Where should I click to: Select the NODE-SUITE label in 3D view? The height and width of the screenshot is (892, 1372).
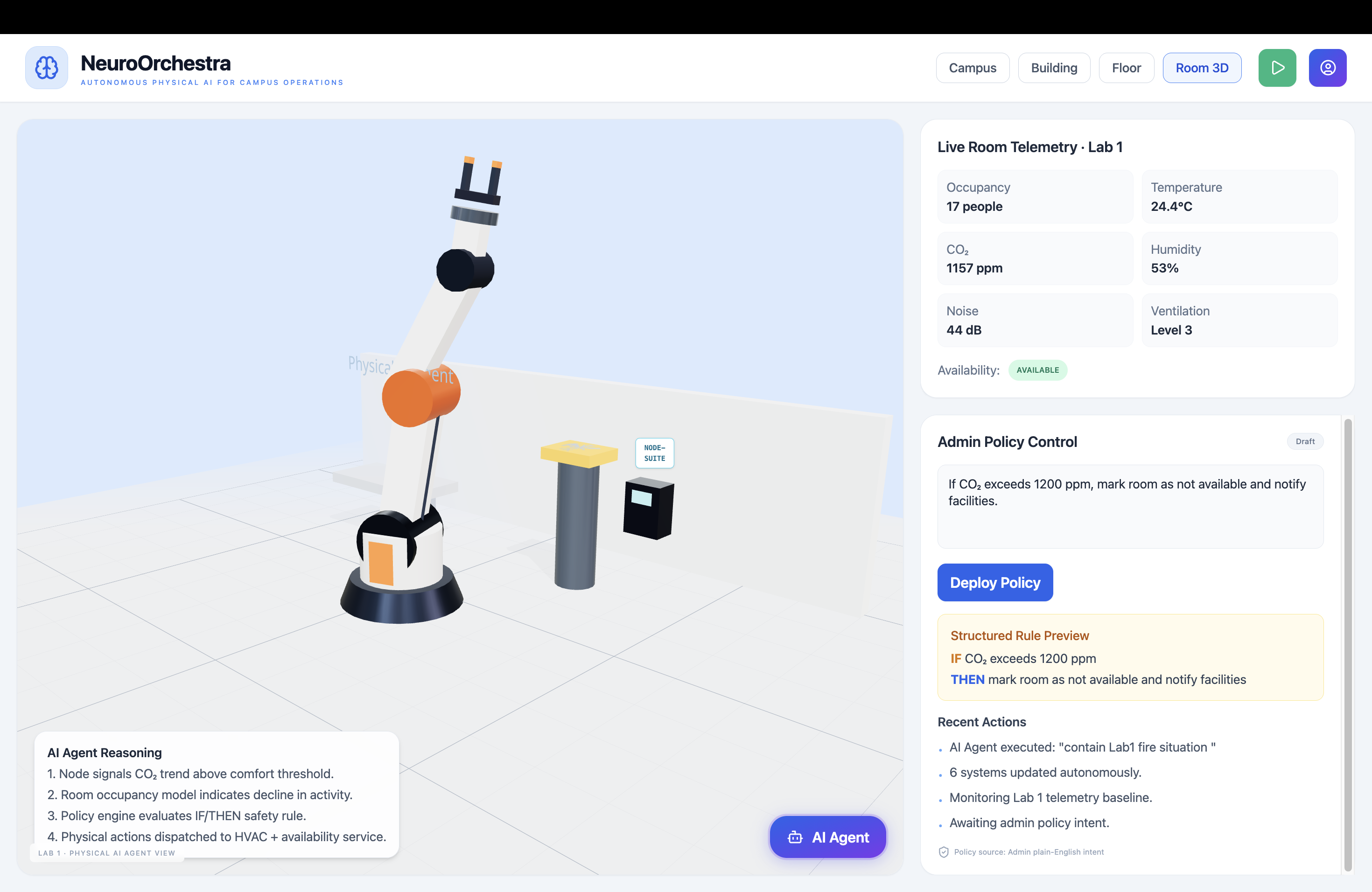[654, 453]
